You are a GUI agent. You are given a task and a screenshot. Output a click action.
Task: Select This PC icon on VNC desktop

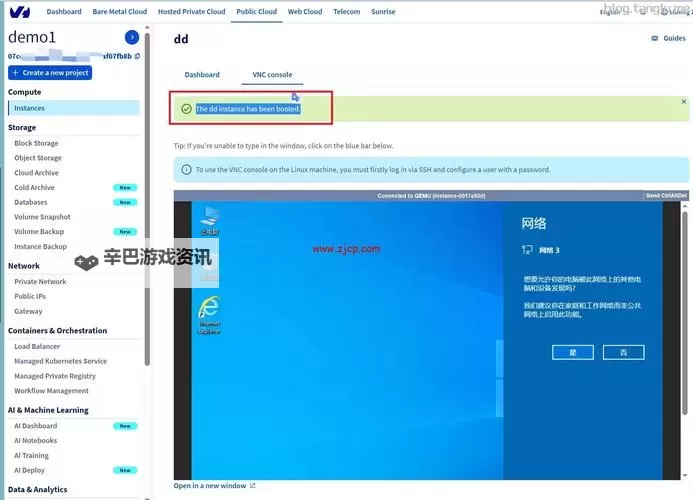coord(210,221)
